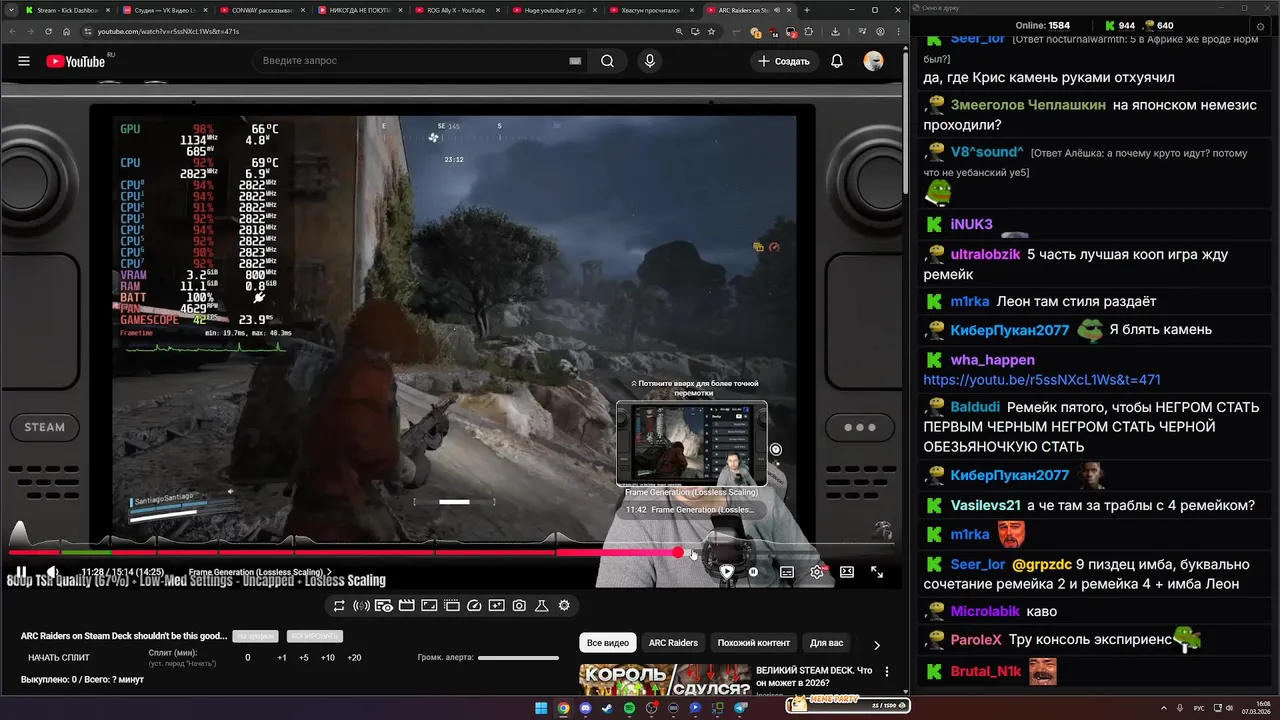
Task: Toggle the loop icon in the extension toolbar
Action: tap(339, 605)
